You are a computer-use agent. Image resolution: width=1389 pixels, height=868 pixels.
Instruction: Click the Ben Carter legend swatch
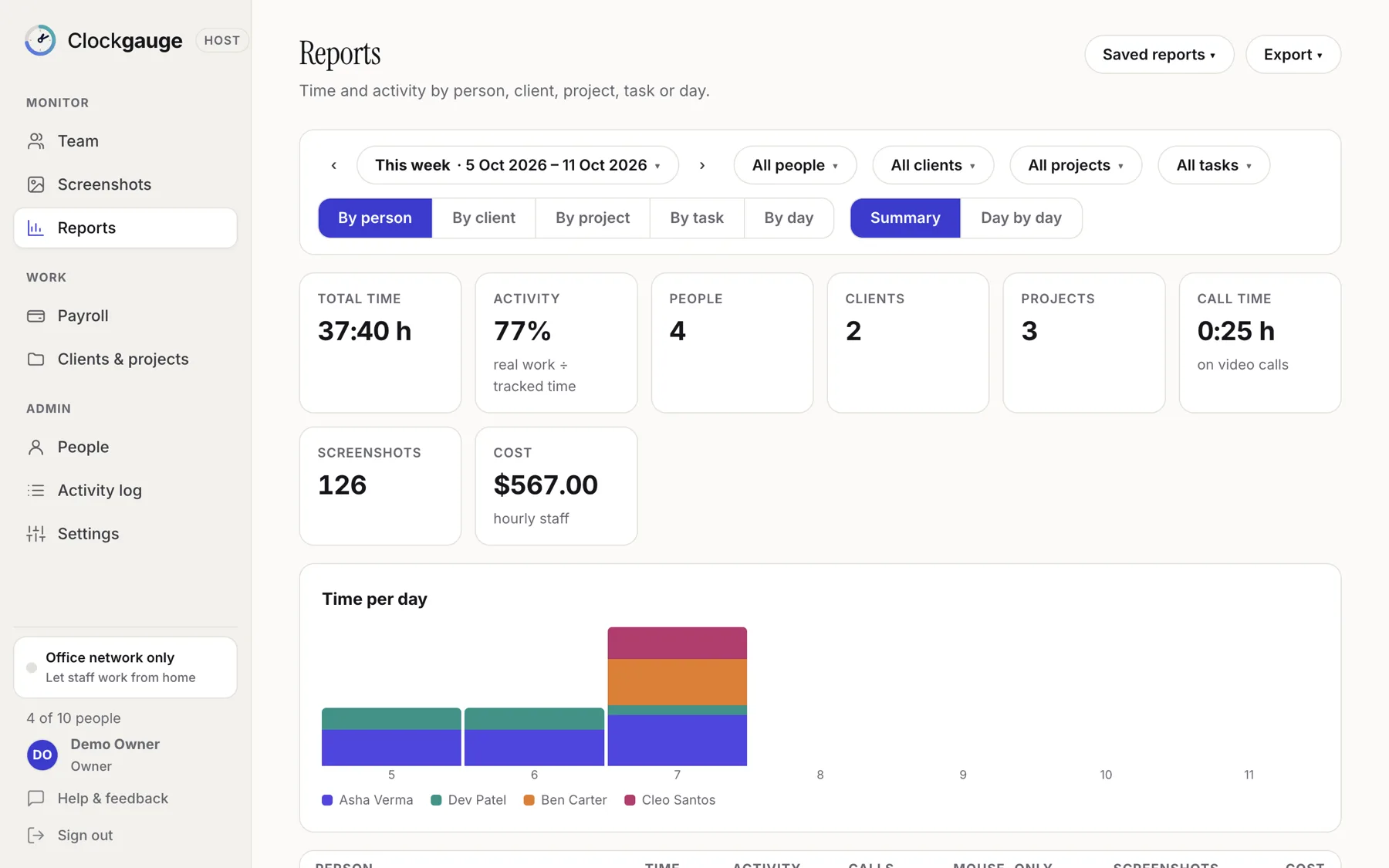[x=529, y=800]
